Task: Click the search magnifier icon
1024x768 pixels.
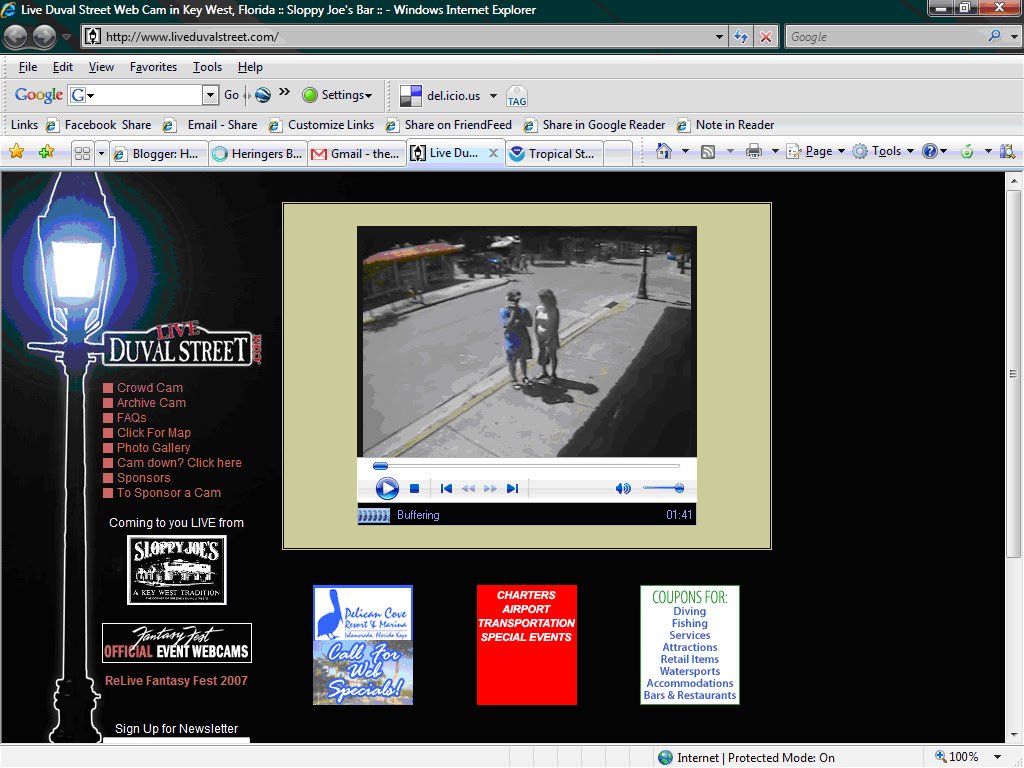Action: (994, 37)
